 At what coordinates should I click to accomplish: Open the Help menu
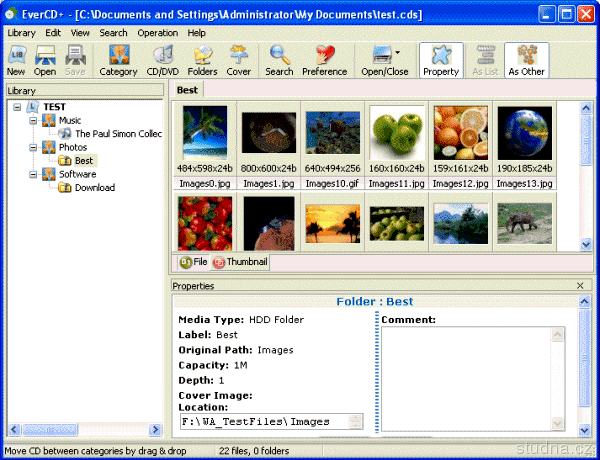click(197, 33)
